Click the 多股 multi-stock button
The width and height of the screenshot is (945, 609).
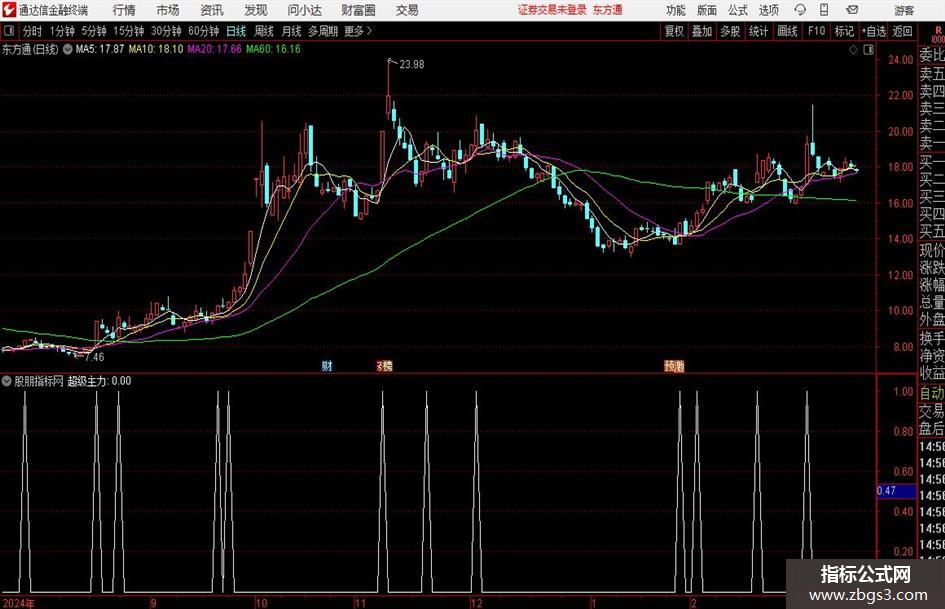[730, 31]
